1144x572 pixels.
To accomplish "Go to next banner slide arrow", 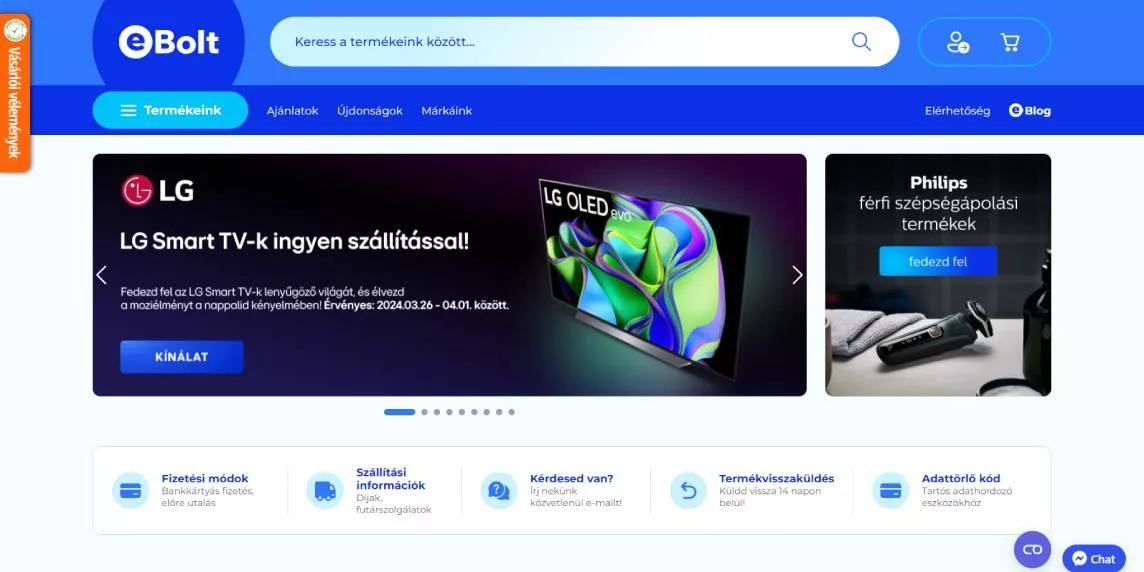I will (797, 275).
